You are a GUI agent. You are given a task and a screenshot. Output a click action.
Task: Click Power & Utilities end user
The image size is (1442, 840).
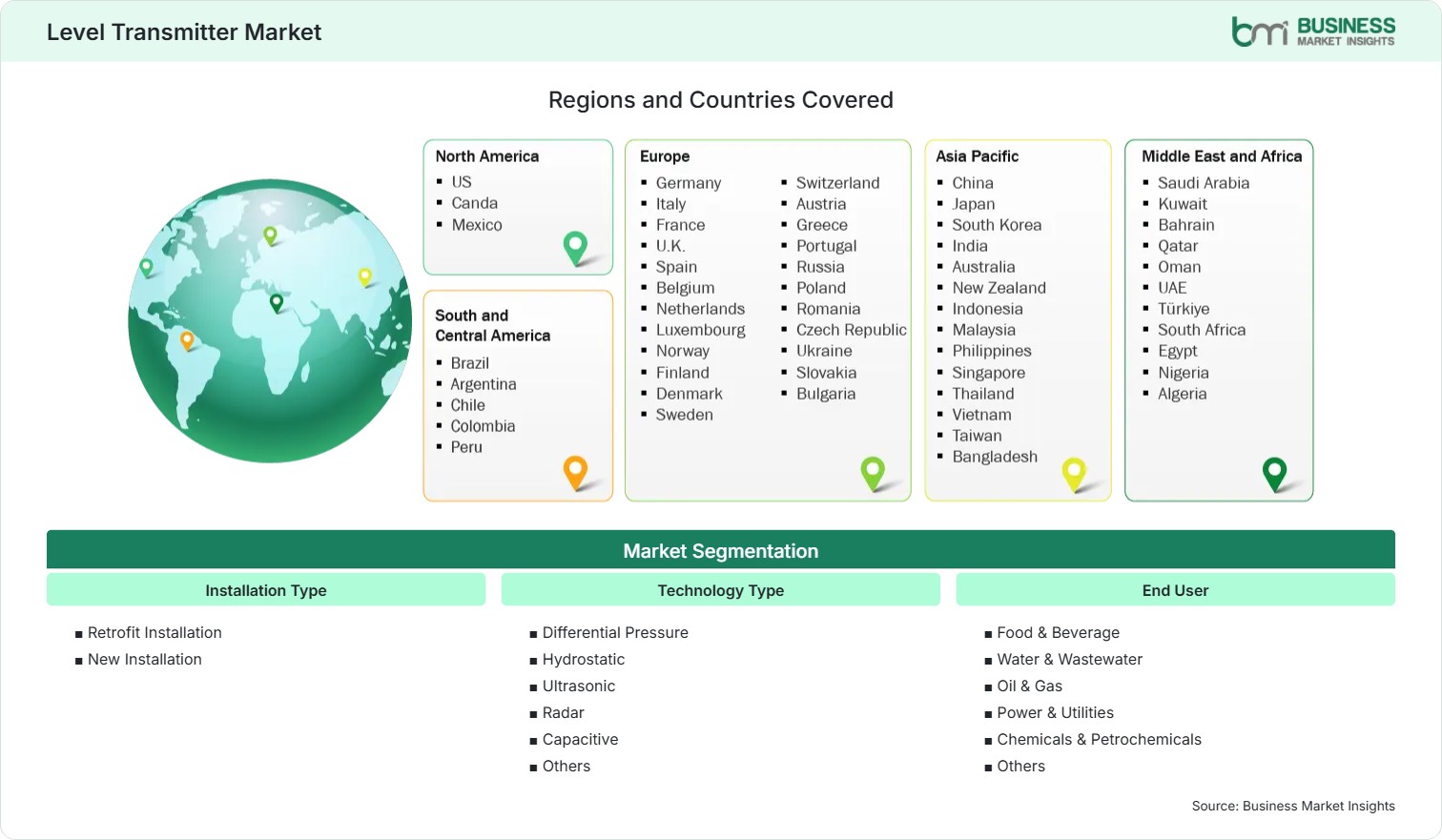coord(1056,712)
